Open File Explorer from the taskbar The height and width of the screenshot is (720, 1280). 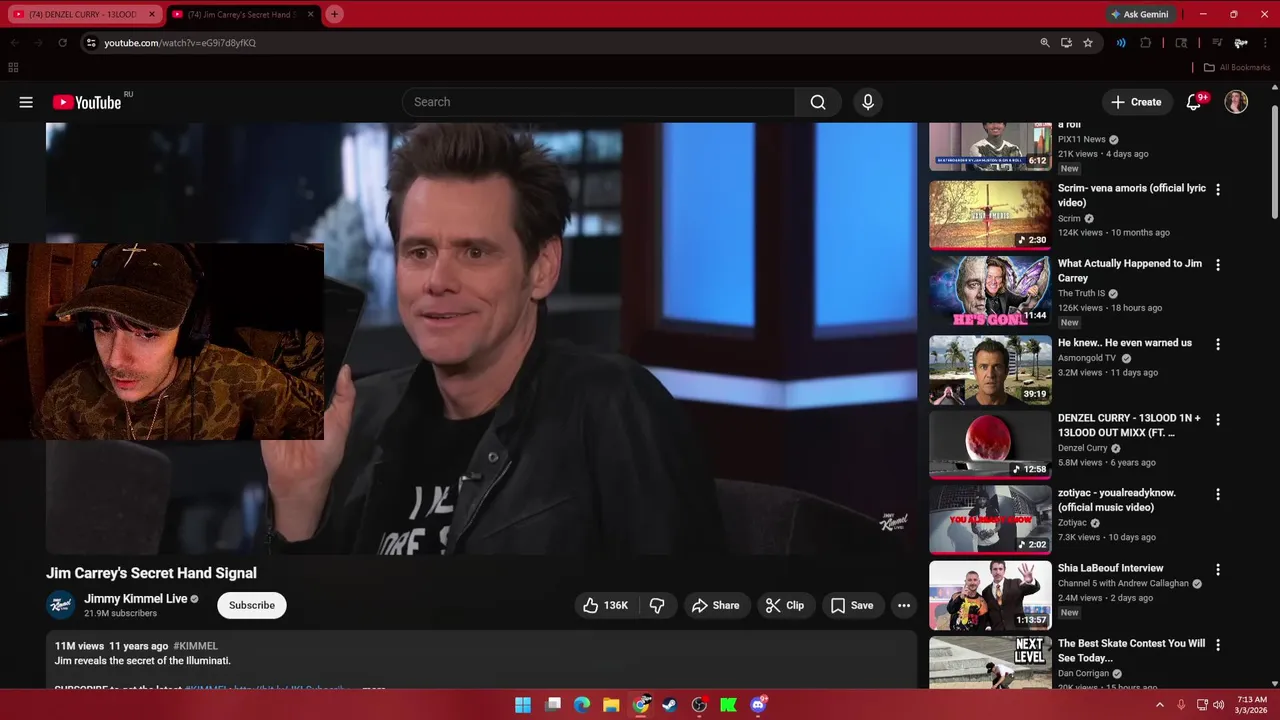pyautogui.click(x=611, y=705)
